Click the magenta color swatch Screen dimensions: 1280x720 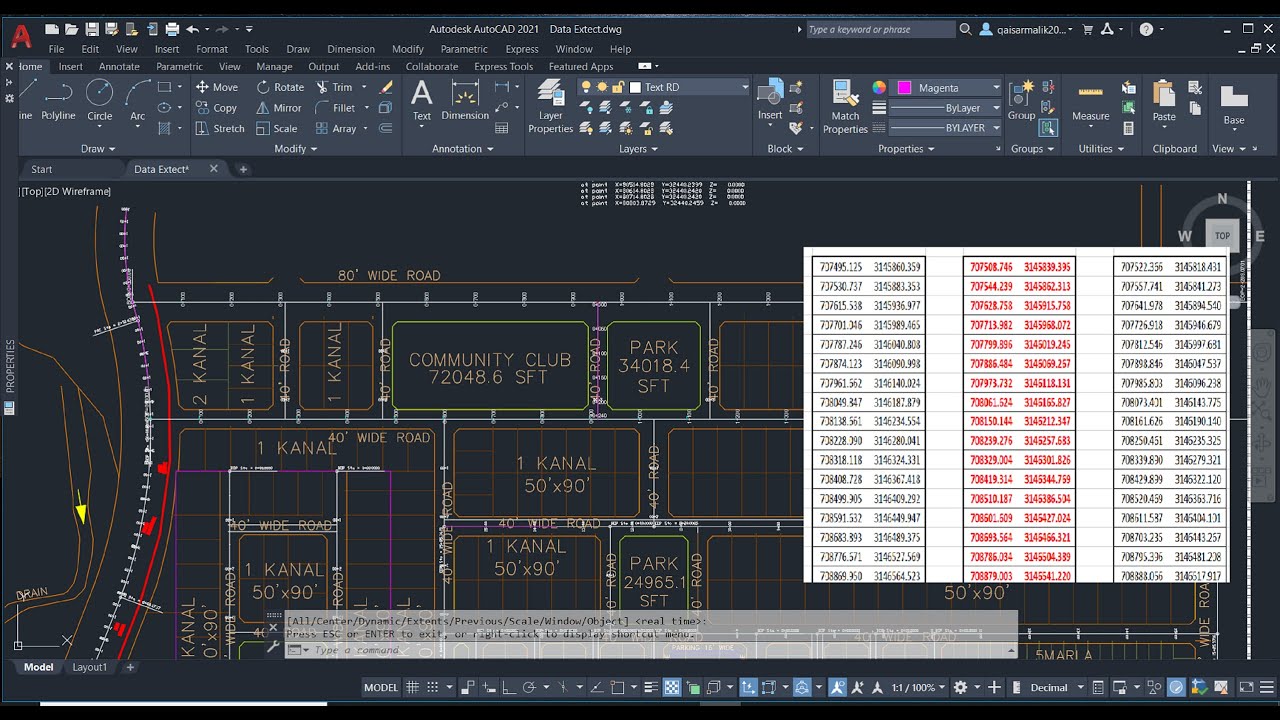coord(904,88)
